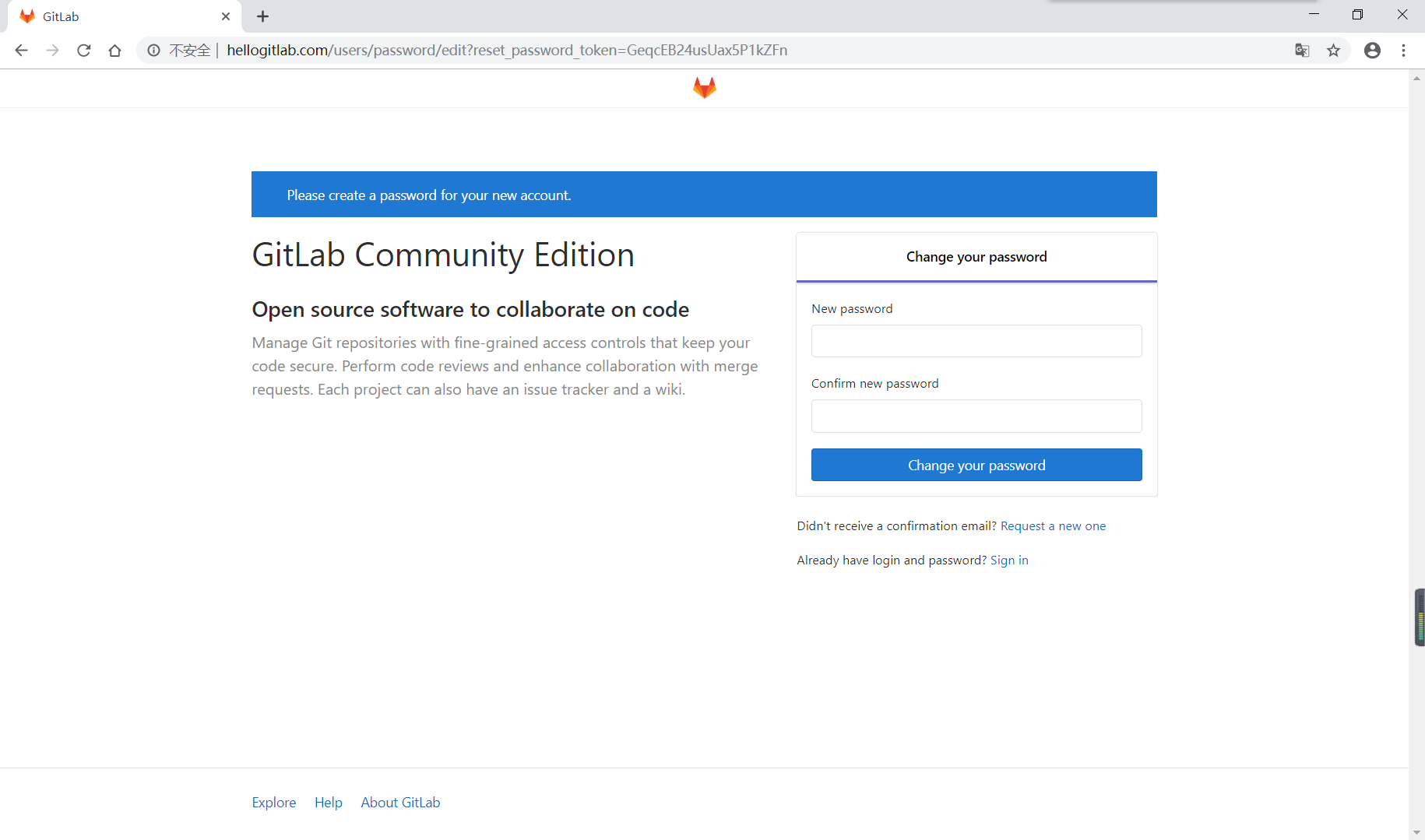
Task: Open the browser profile account icon
Action: 1372,51
